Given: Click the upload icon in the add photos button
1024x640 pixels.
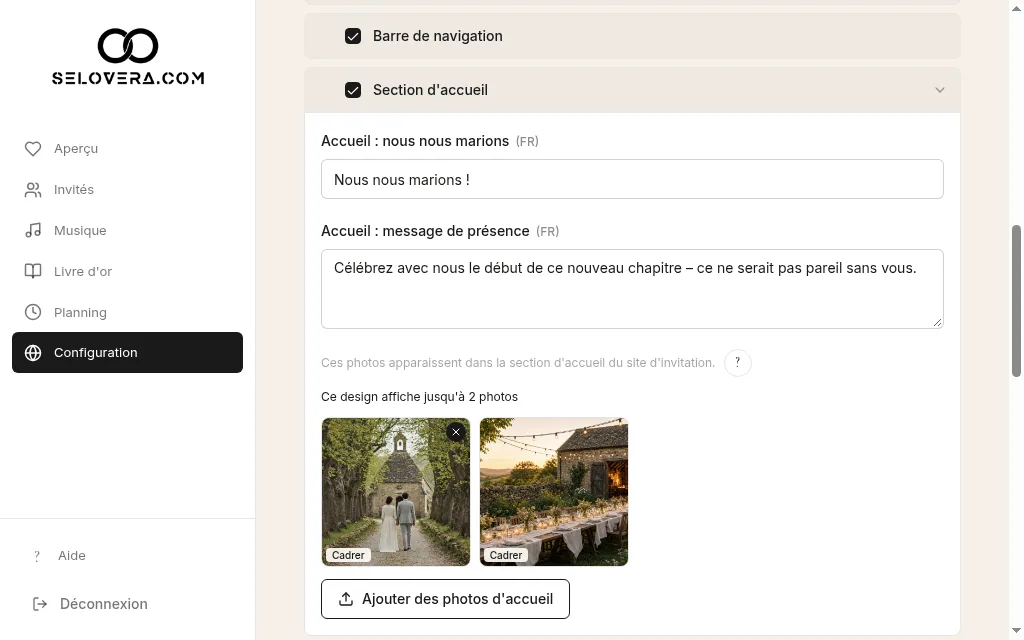Looking at the screenshot, I should [346, 599].
